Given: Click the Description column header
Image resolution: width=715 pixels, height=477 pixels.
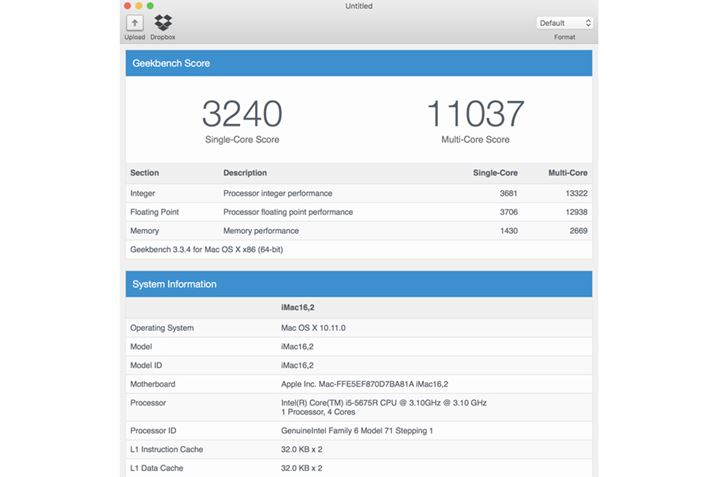Looking at the screenshot, I should click(x=245, y=173).
